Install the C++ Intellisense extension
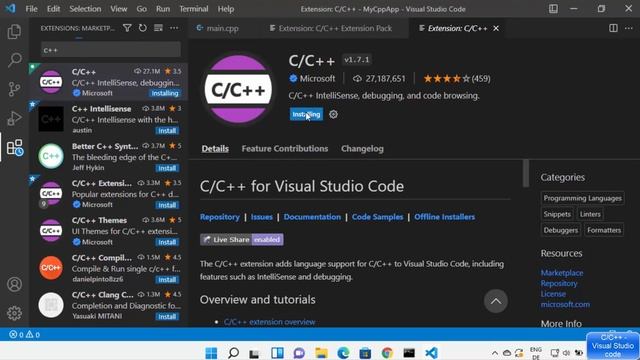Viewport: 640px width, 360px height. 167,131
